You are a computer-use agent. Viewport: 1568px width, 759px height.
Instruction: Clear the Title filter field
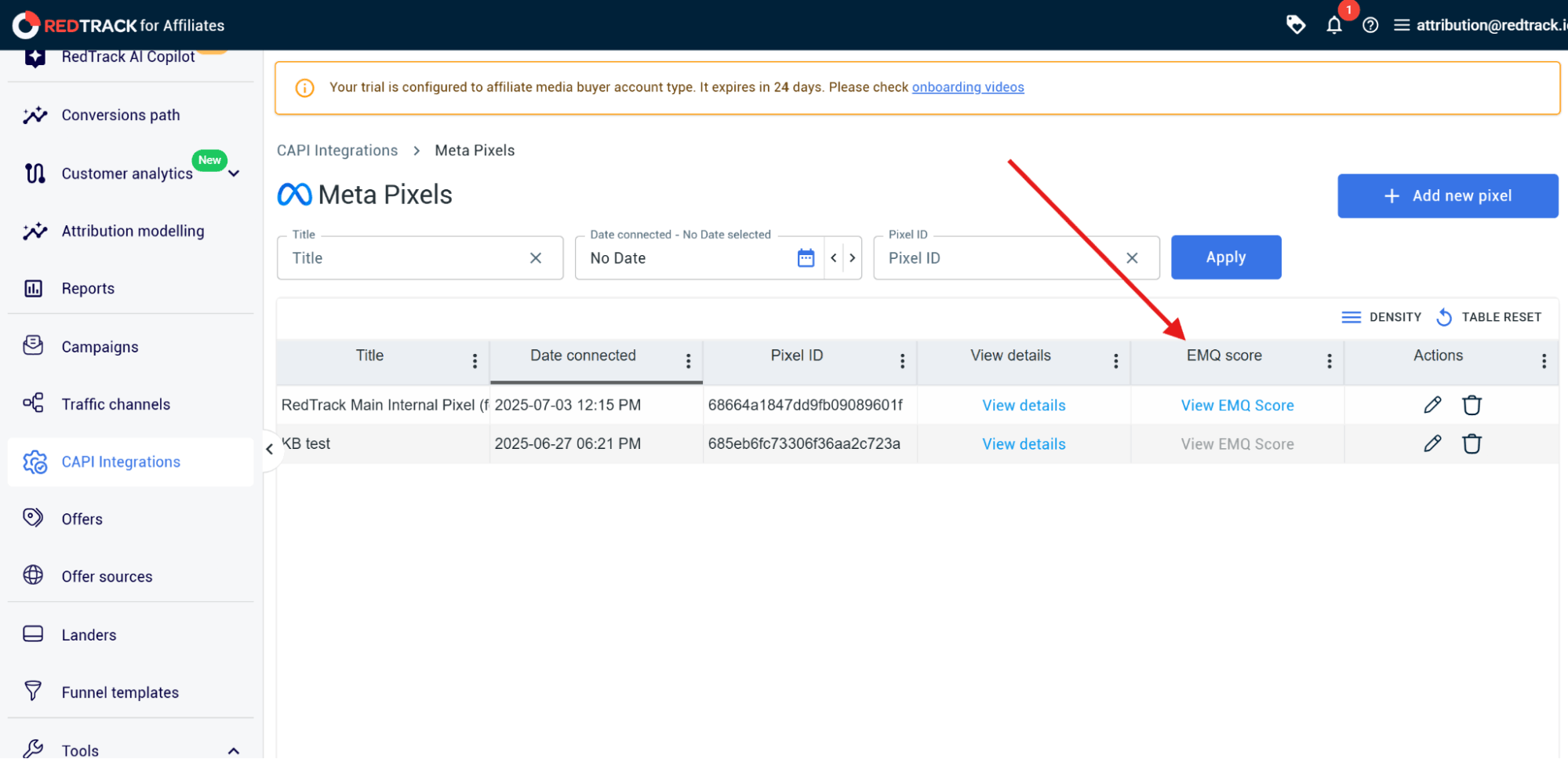pos(536,257)
